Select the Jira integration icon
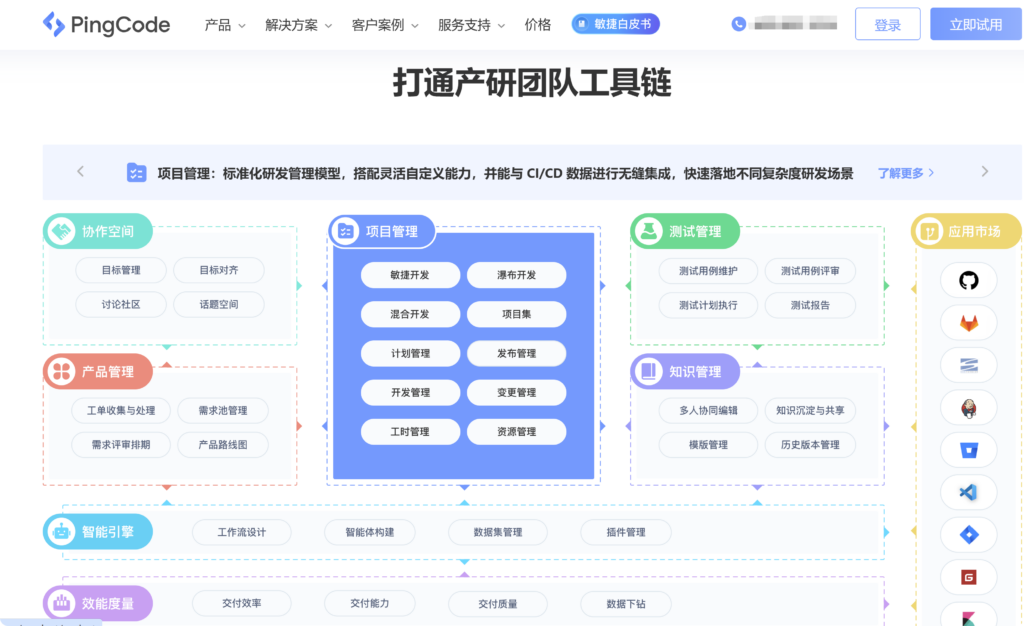Viewport: 1024px width, 626px height. click(967, 534)
